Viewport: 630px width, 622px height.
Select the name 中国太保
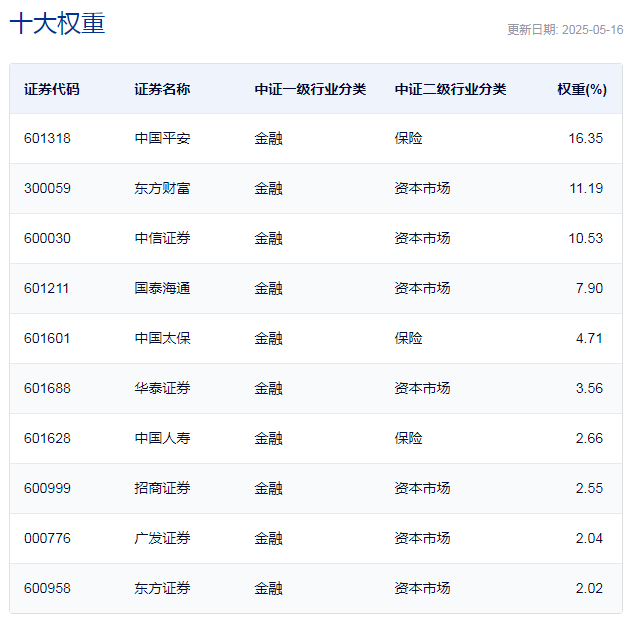[x=162, y=338]
